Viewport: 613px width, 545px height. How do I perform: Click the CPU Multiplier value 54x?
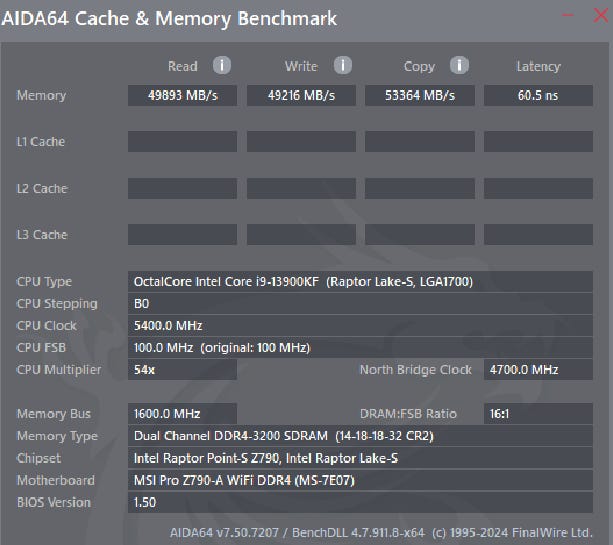[x=182, y=369]
